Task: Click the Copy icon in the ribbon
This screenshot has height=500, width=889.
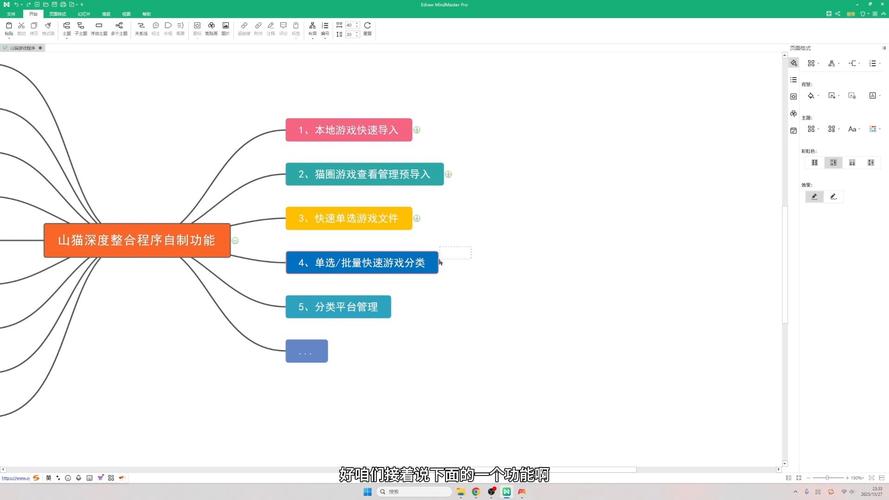Action: tap(33, 26)
